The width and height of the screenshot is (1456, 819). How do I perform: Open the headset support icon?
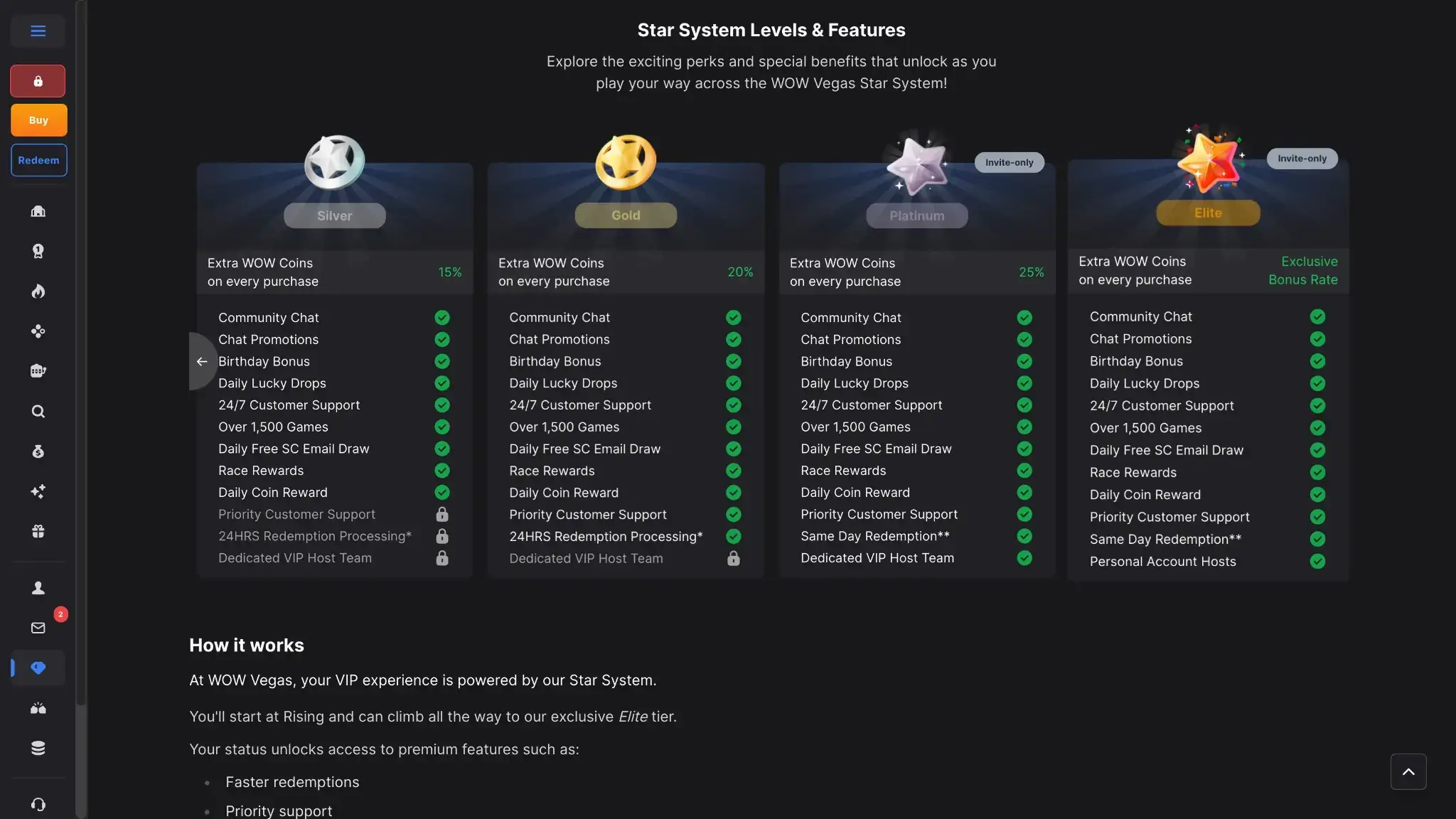(38, 804)
